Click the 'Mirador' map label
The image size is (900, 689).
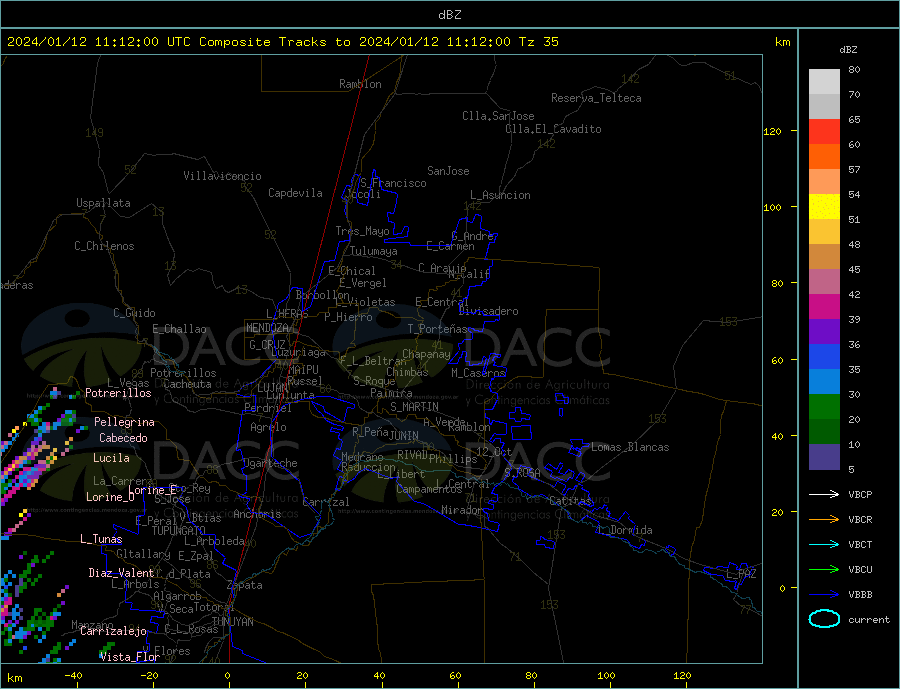coord(462,510)
